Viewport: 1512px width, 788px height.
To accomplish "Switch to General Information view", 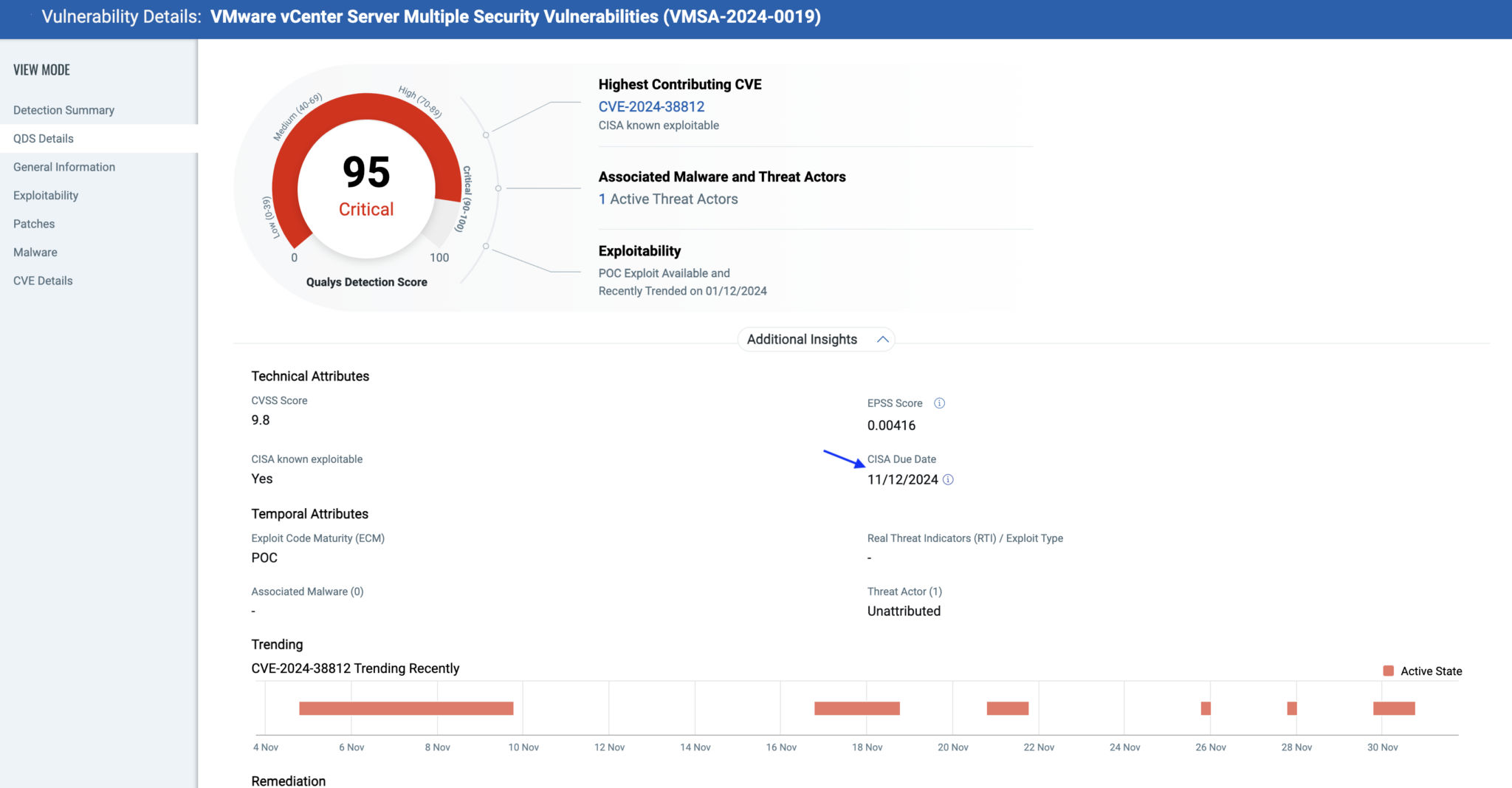I will click(x=64, y=166).
